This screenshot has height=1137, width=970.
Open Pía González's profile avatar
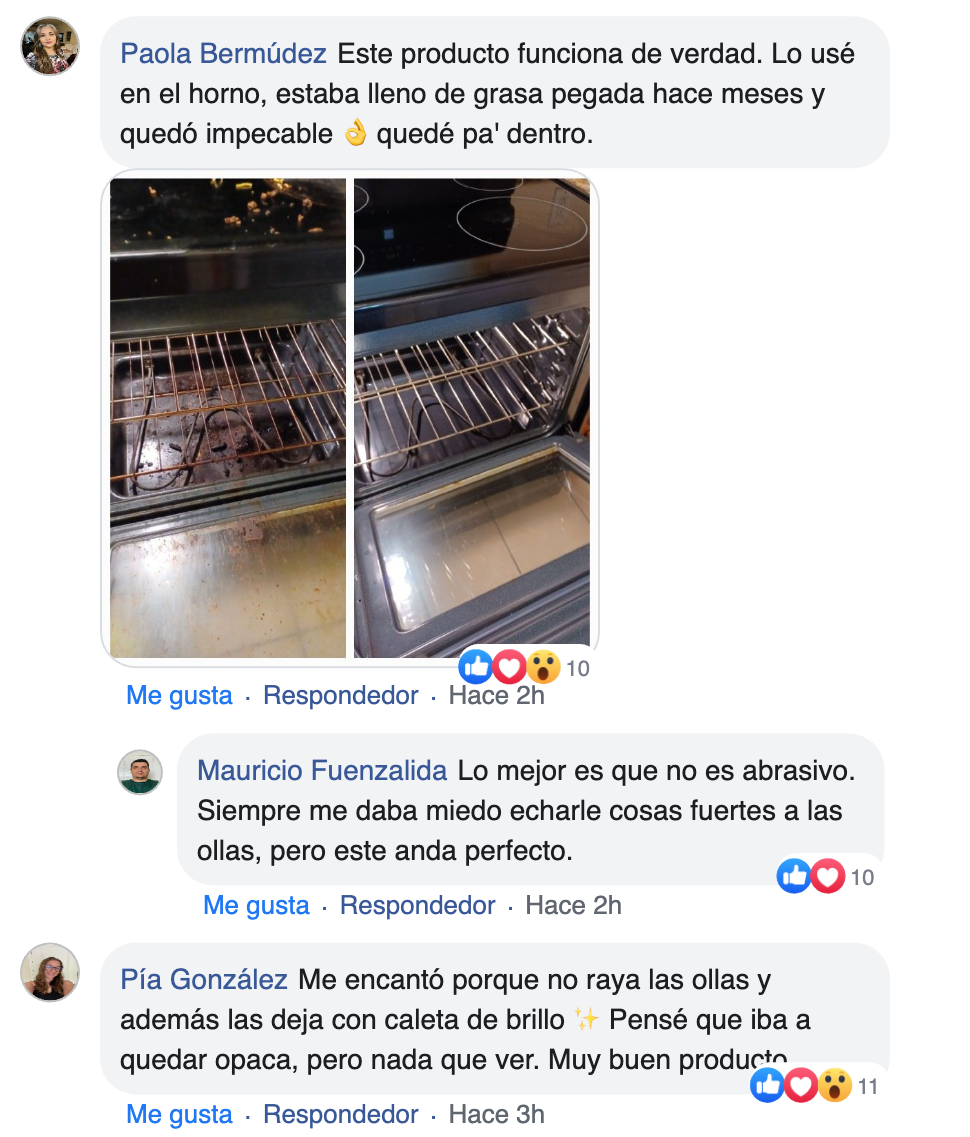[50, 972]
